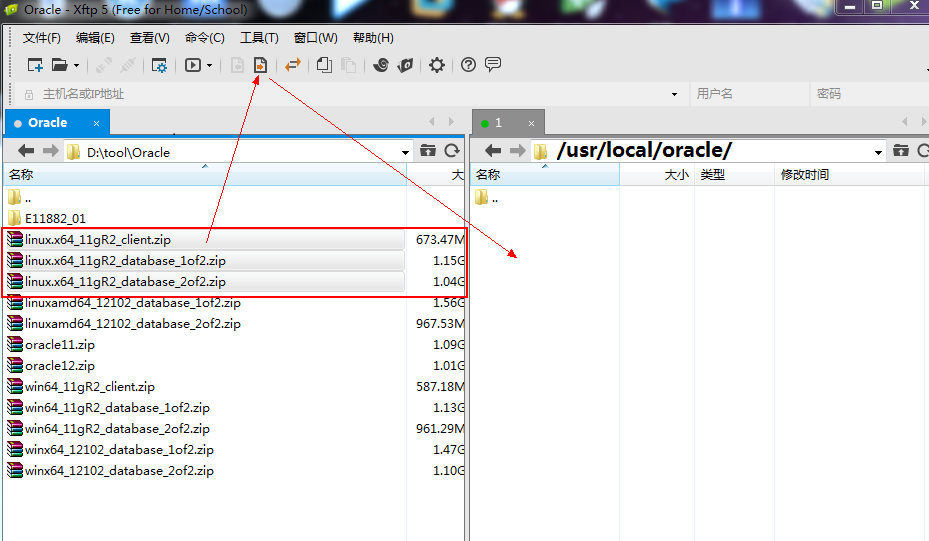The width and height of the screenshot is (929, 541).
Task: Go forward in remote pane navigation
Action: point(518,151)
